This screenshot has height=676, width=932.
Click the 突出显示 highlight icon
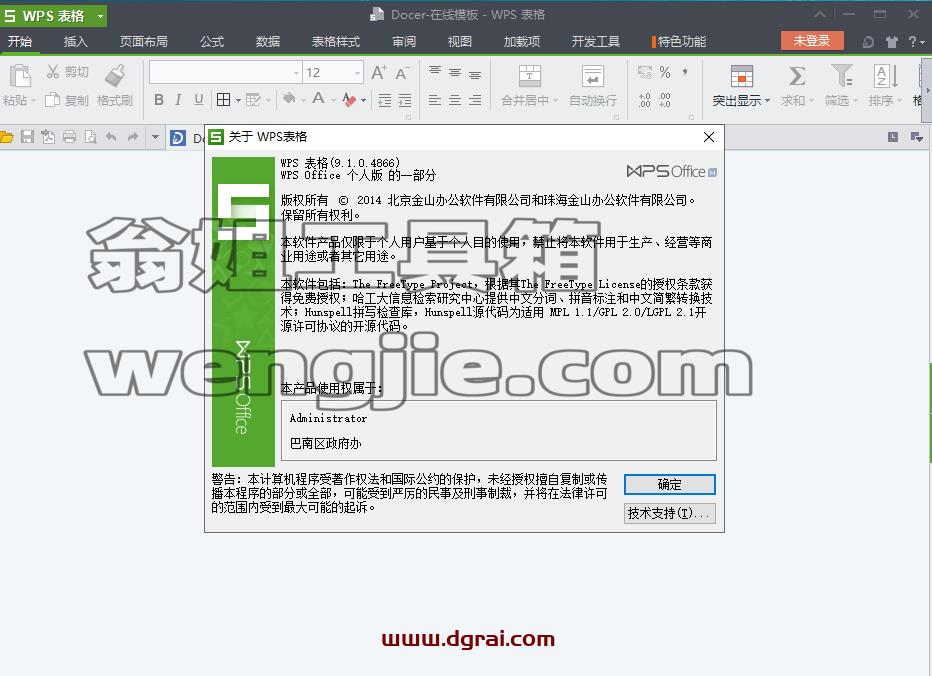click(x=741, y=76)
